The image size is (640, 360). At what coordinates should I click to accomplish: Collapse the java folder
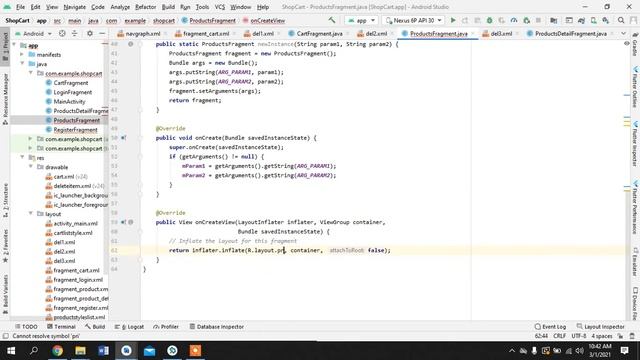coord(22,64)
